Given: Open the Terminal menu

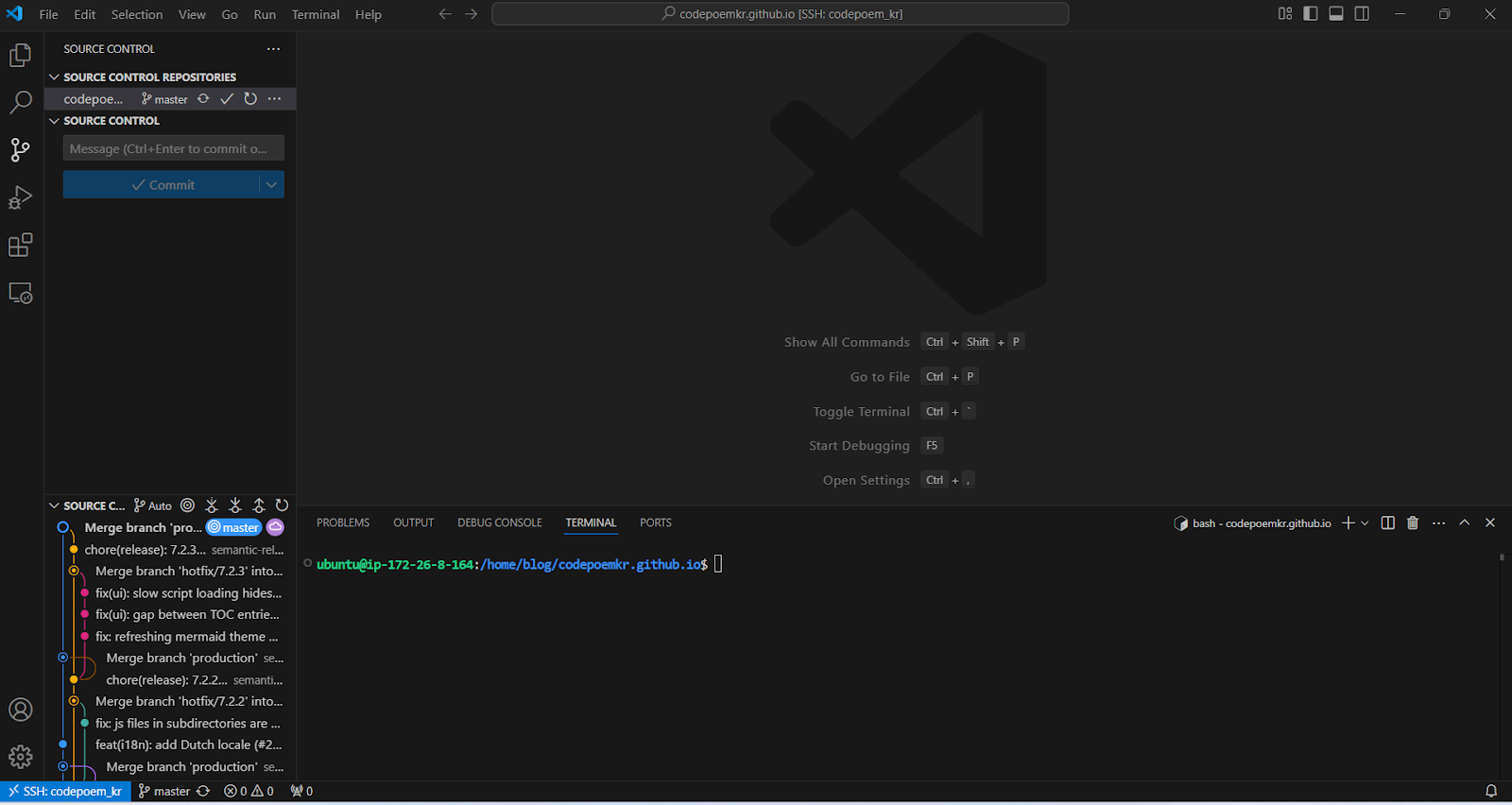Looking at the screenshot, I should coord(316,14).
